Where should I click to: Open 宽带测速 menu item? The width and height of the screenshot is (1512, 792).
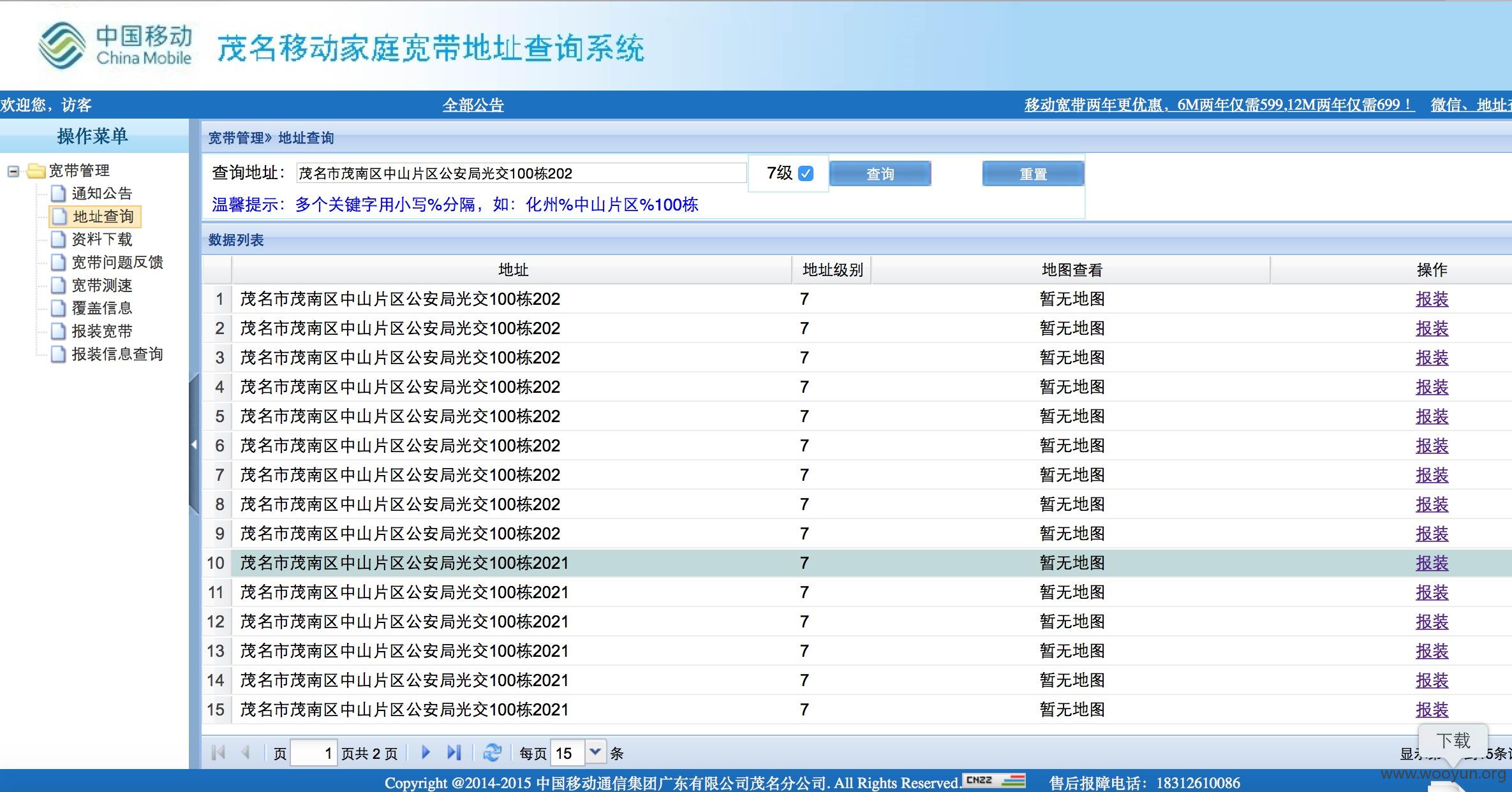click(x=101, y=285)
